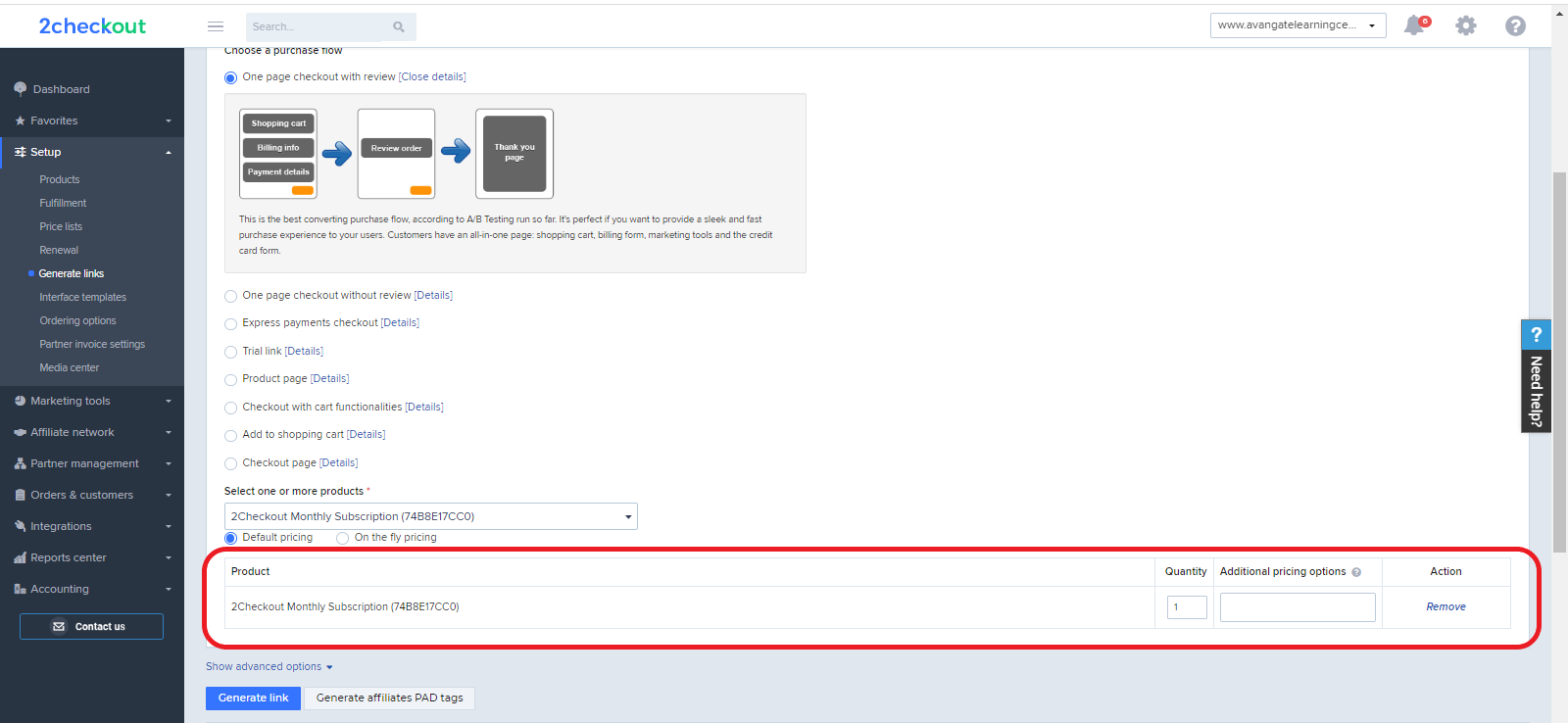This screenshot has height=723, width=1568.
Task: Click Remove for the product row
Action: pos(1445,607)
